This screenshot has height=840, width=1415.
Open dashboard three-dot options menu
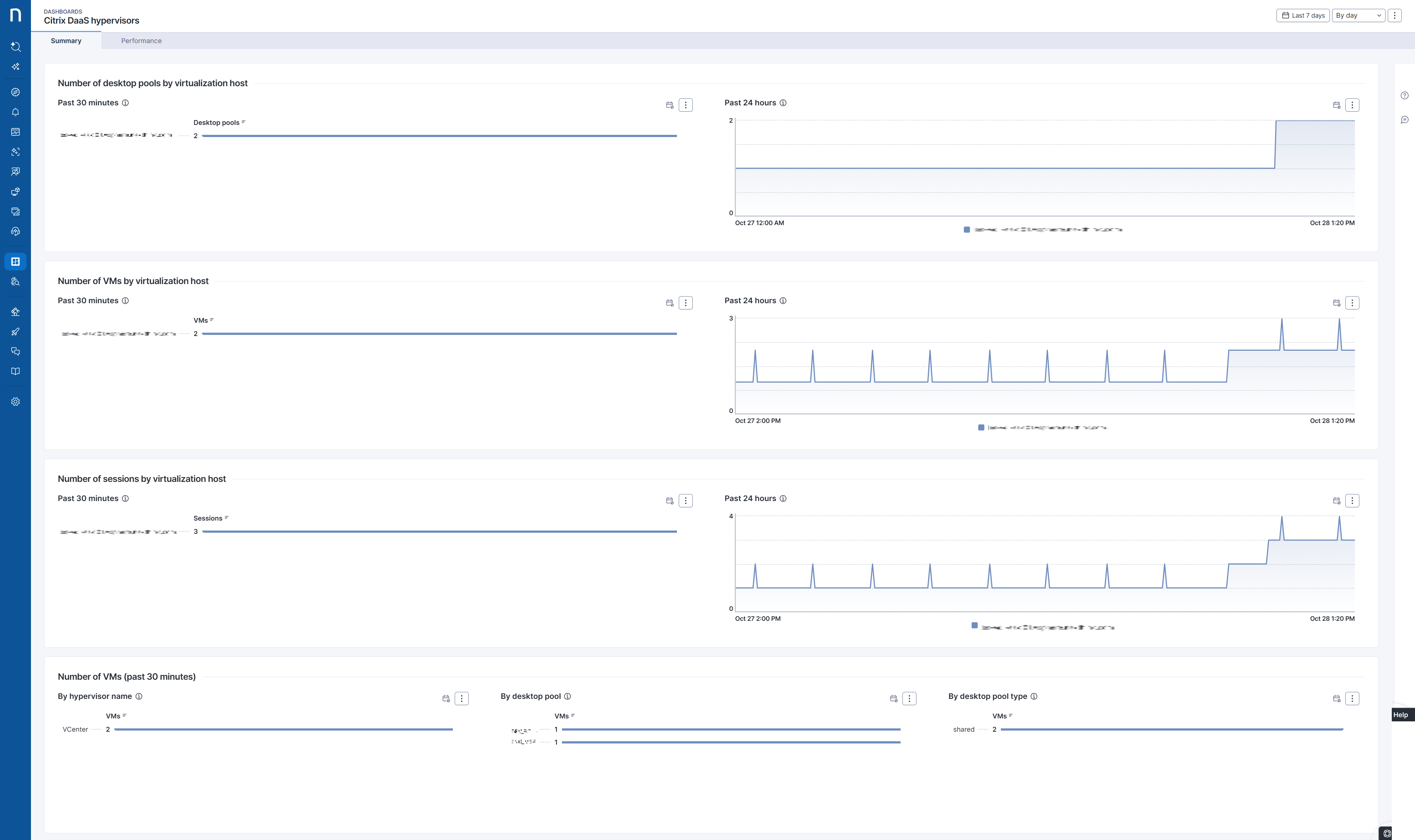coord(1395,15)
